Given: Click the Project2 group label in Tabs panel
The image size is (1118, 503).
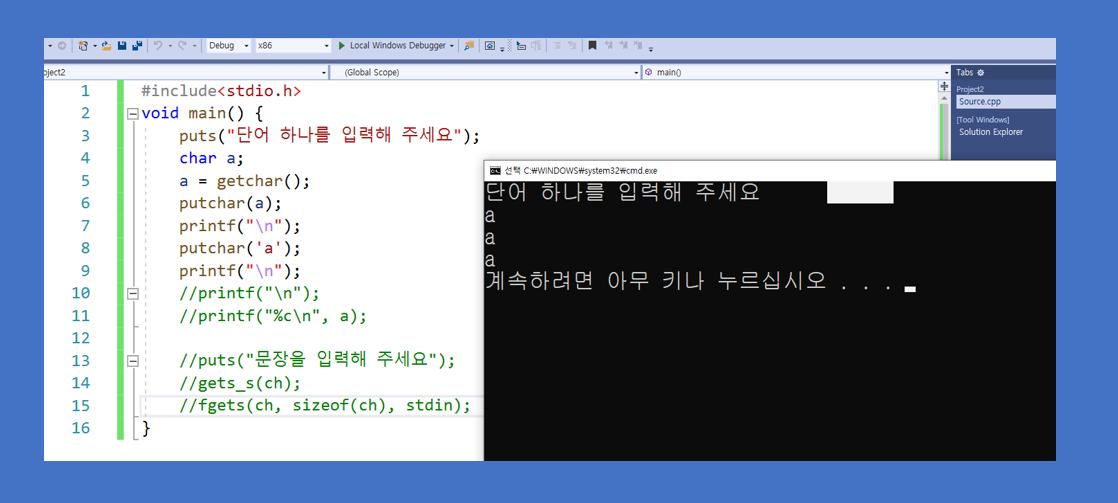Looking at the screenshot, I should coord(970,89).
